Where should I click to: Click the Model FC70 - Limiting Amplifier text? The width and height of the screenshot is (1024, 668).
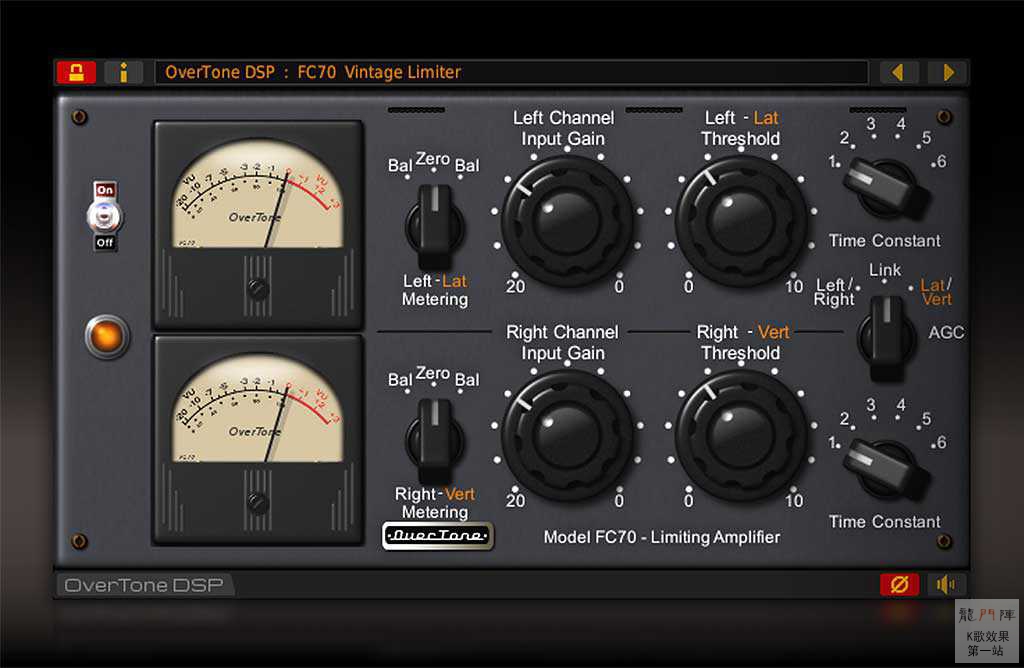click(x=662, y=537)
